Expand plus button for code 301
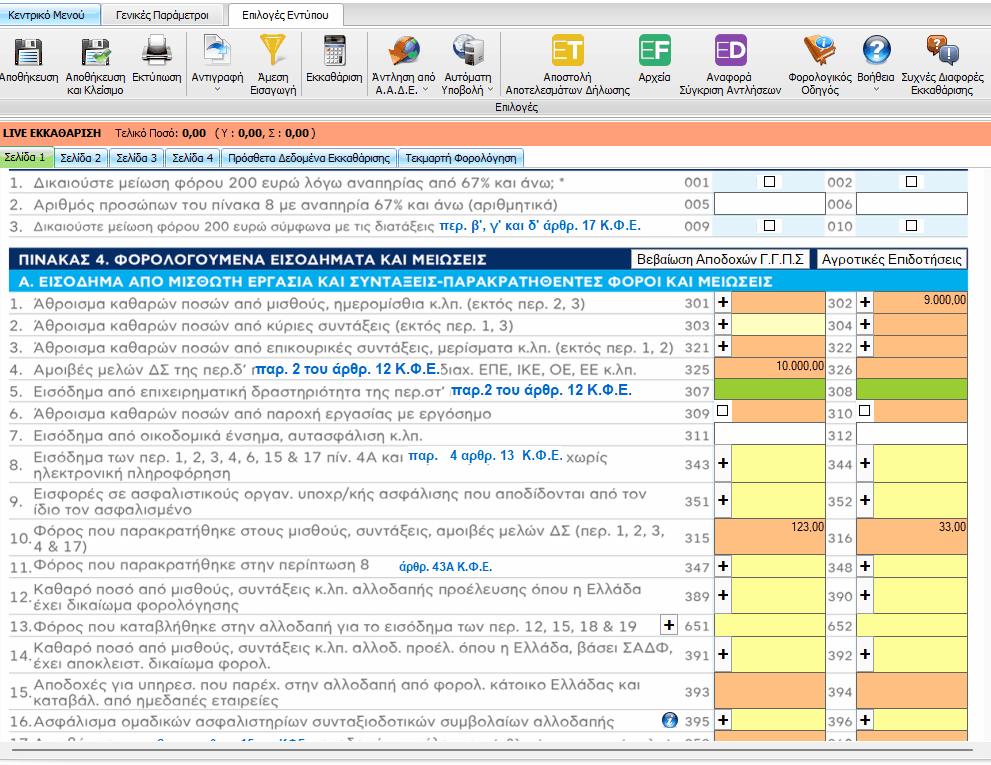Image resolution: width=991 pixels, height=765 pixels. click(x=723, y=302)
